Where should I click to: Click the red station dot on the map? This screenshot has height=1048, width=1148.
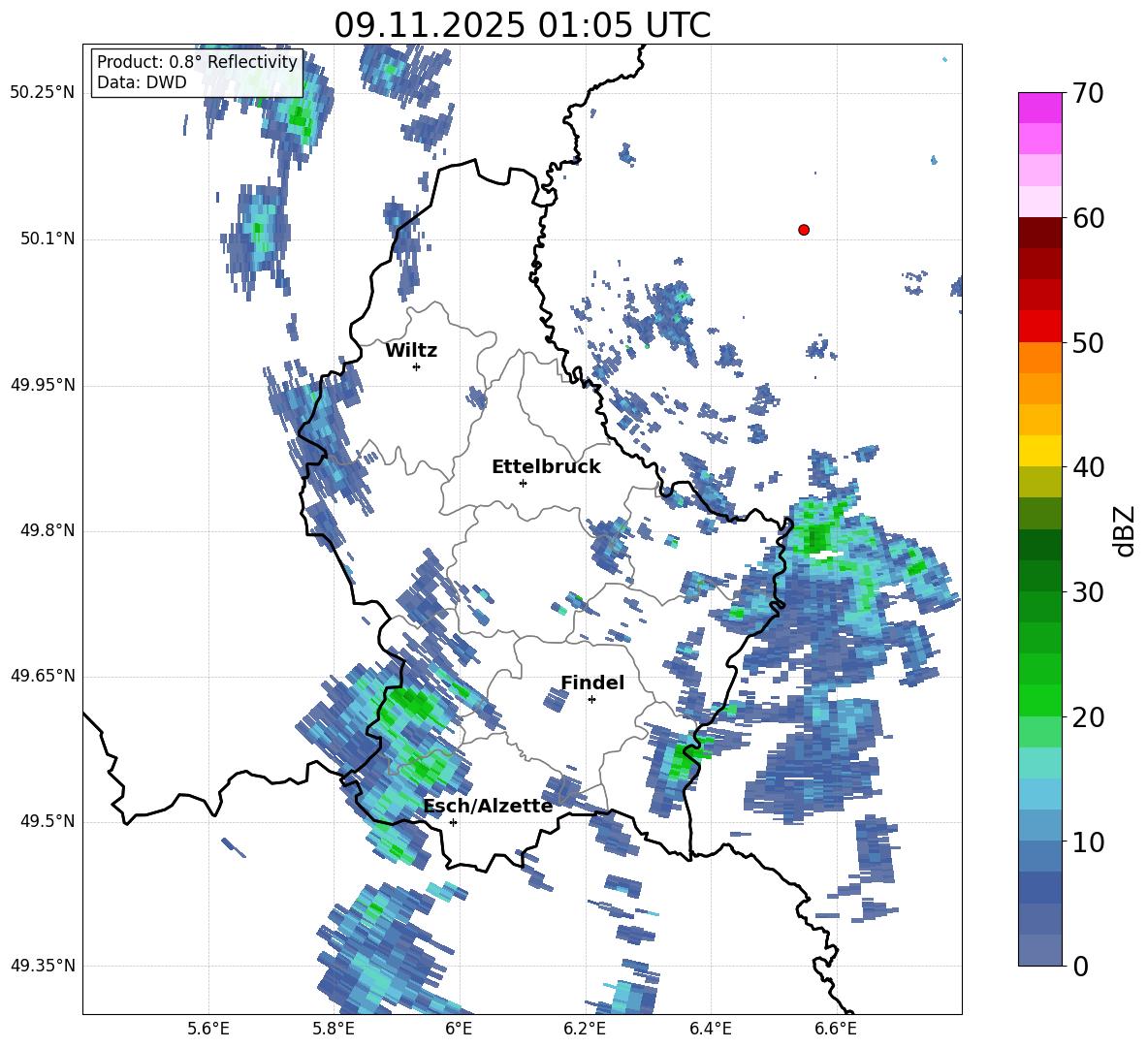804,230
